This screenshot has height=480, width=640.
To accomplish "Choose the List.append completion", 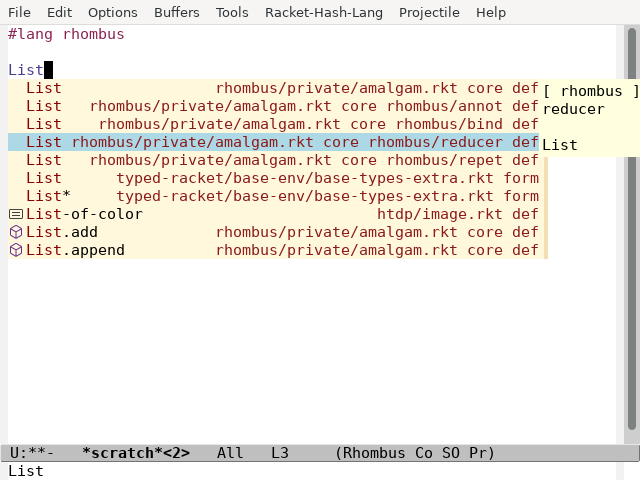I will [x=273, y=250].
